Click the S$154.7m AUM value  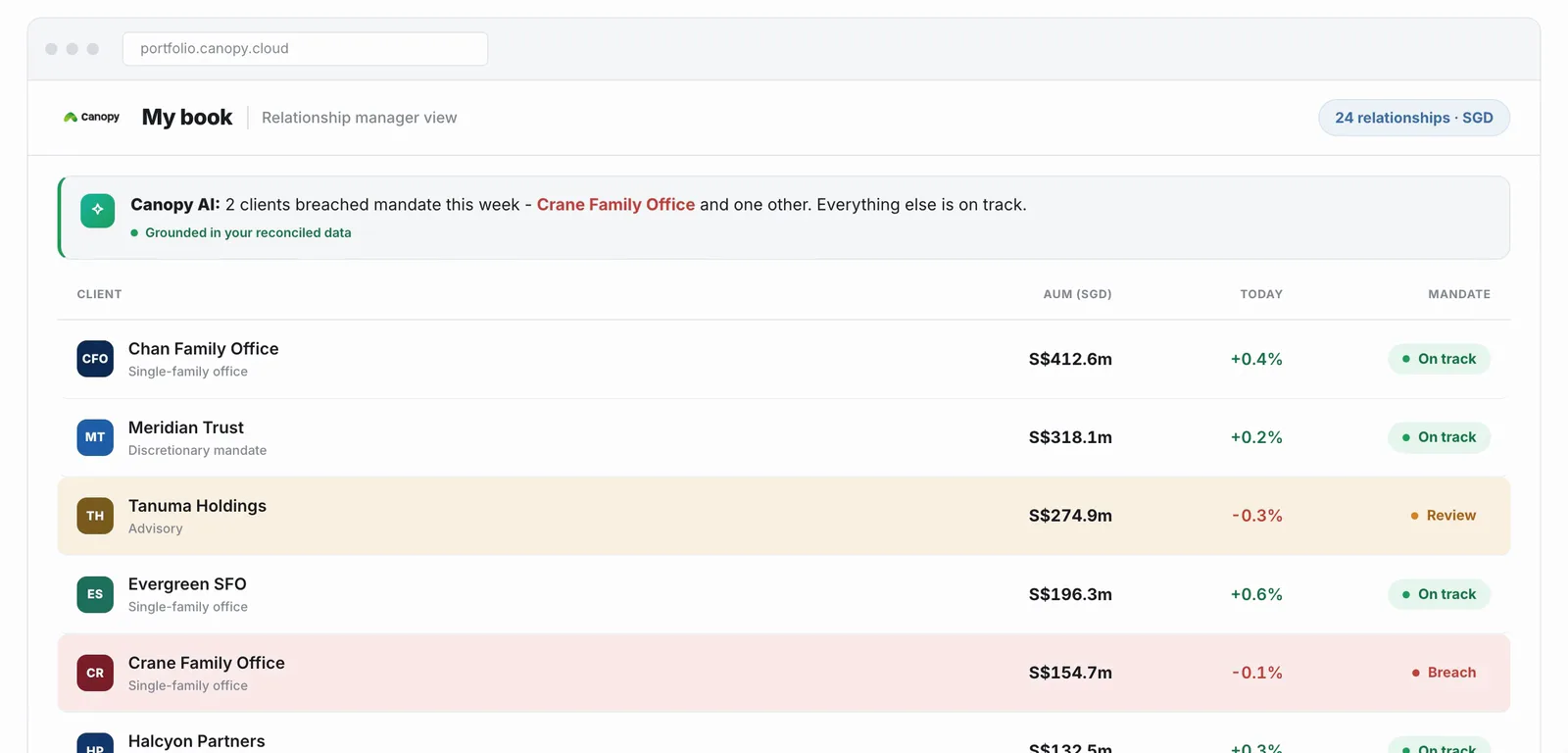[1070, 673]
